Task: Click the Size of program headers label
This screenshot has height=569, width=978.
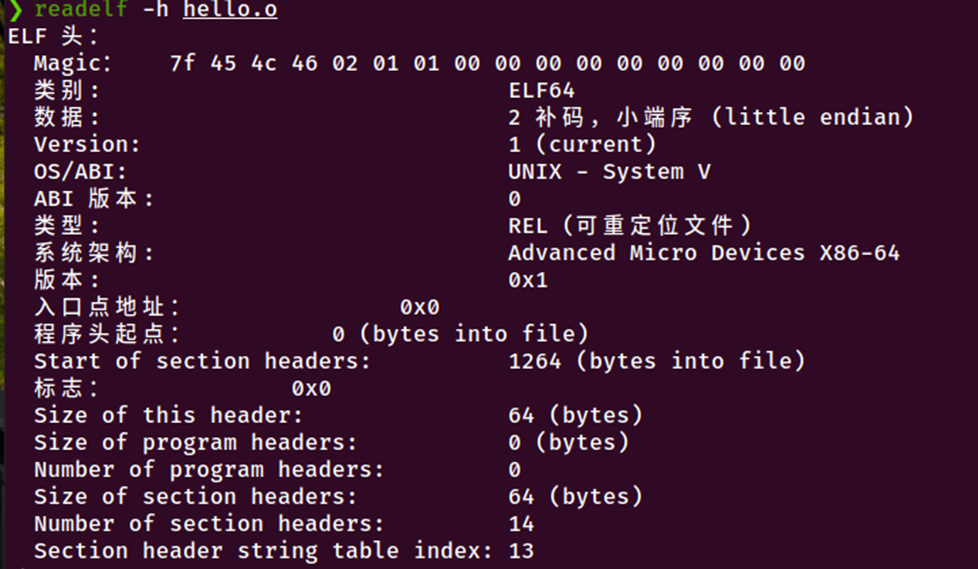Action: point(195,443)
